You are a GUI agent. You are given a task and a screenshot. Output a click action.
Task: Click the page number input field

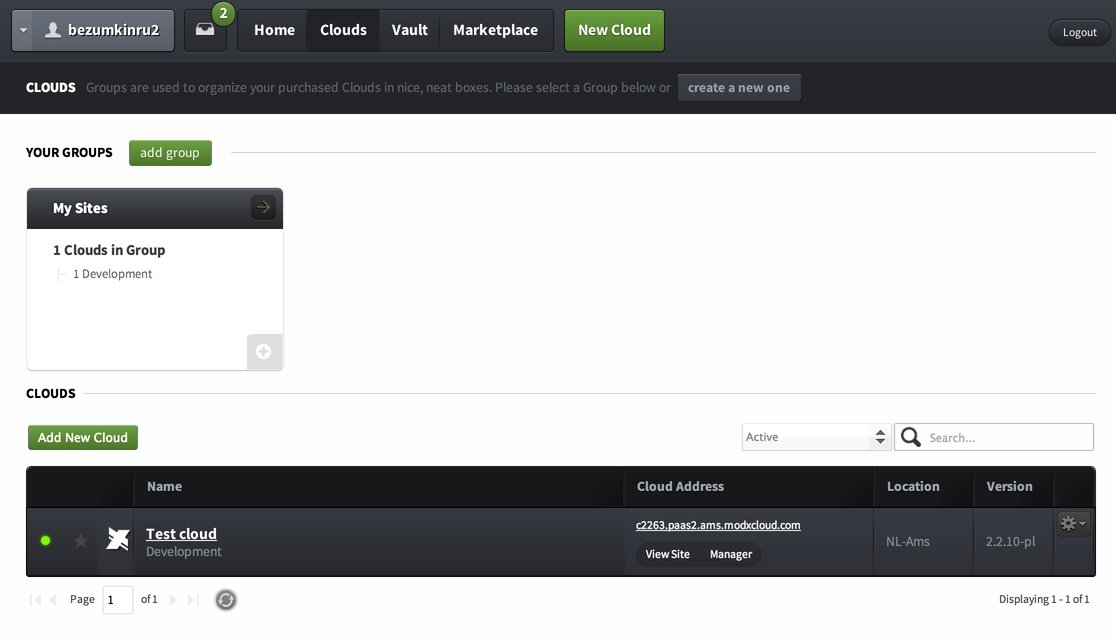coord(117,600)
